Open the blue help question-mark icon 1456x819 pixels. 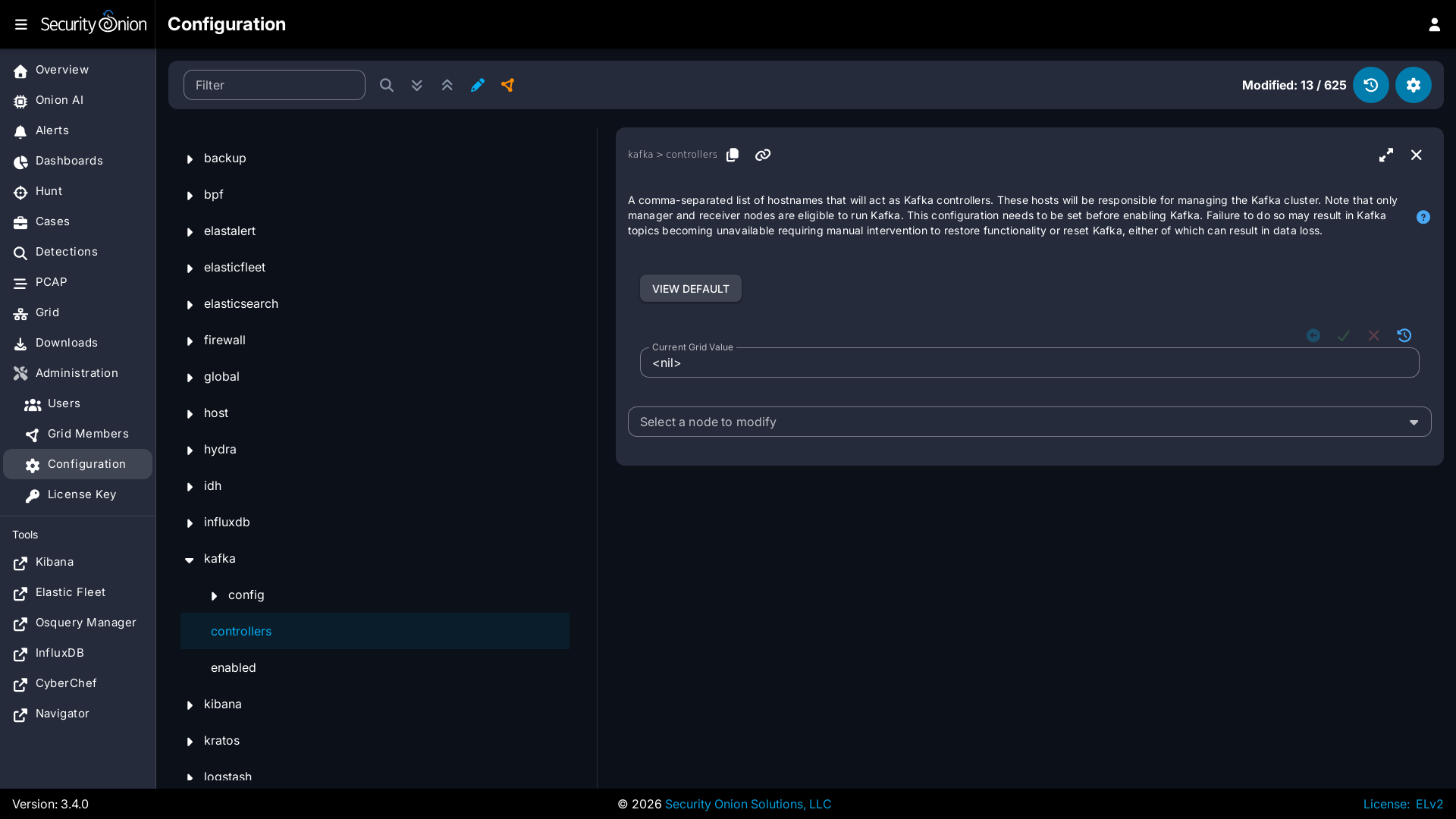click(1423, 217)
